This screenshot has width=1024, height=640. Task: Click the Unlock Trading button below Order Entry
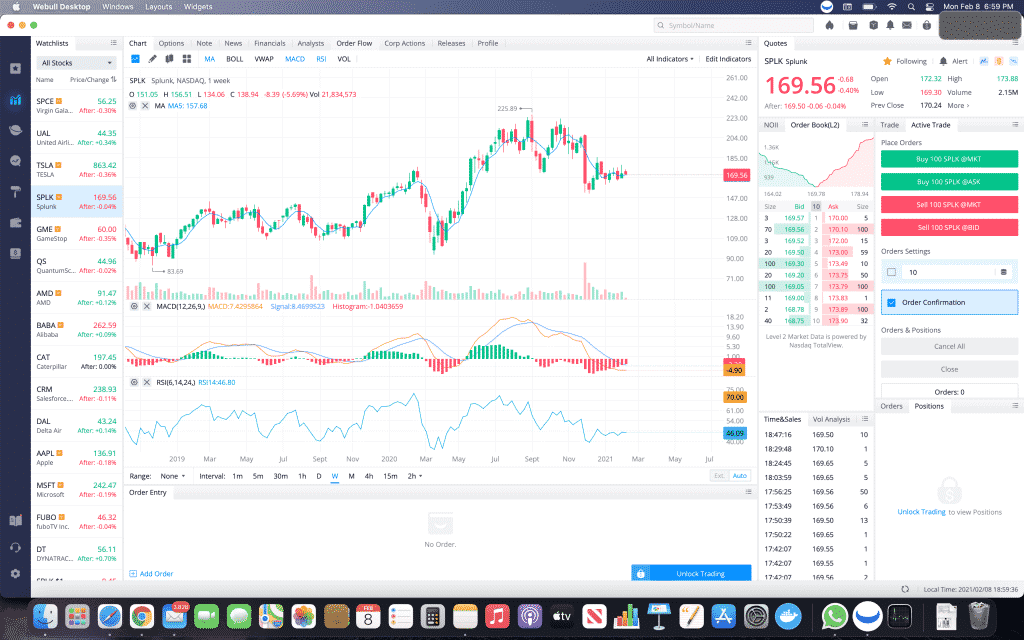tap(691, 573)
